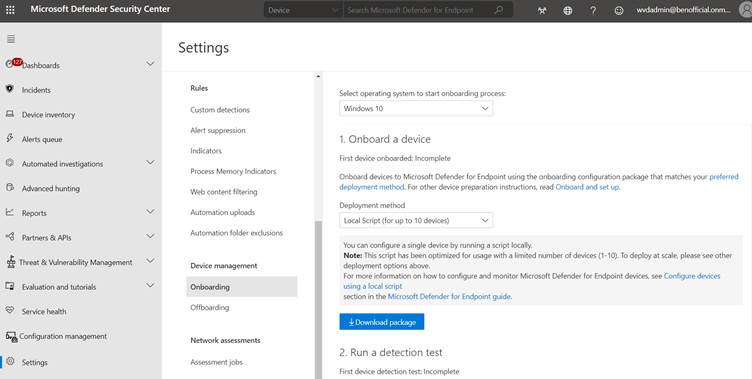This screenshot has width=752, height=379.
Task: Open the app launcher waffle icon
Action: 10,9
